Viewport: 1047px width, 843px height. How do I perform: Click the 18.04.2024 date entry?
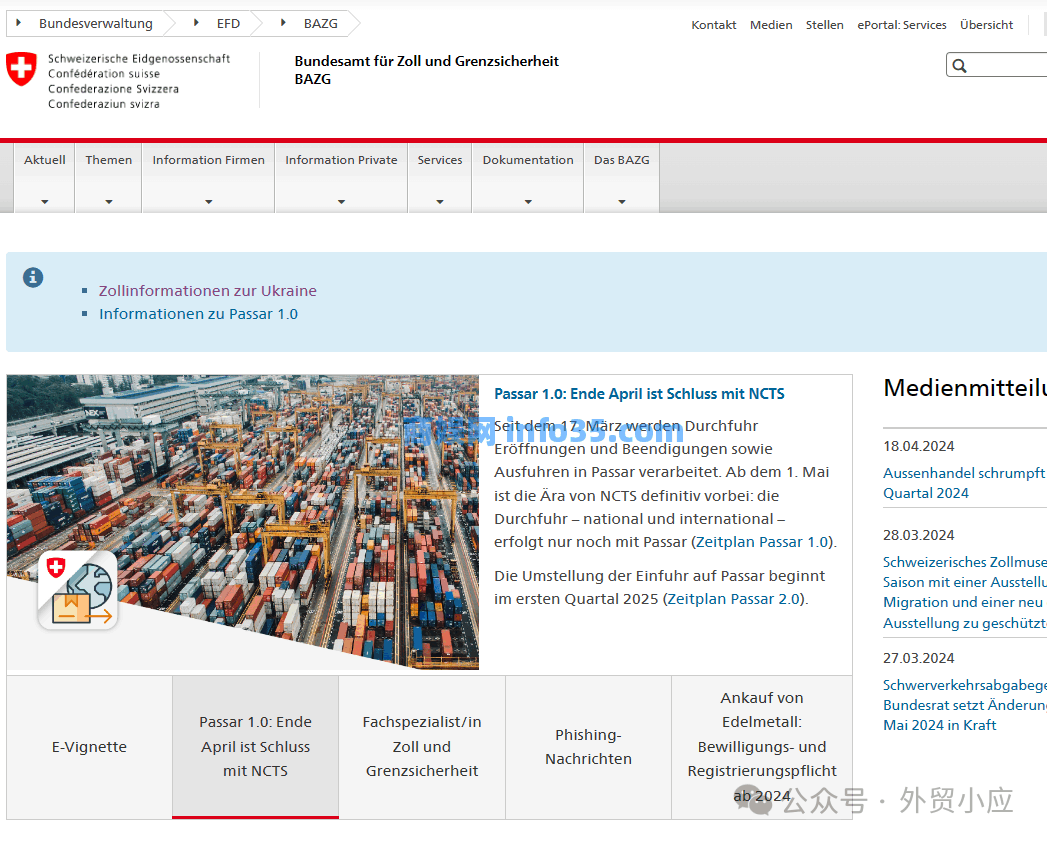919,446
